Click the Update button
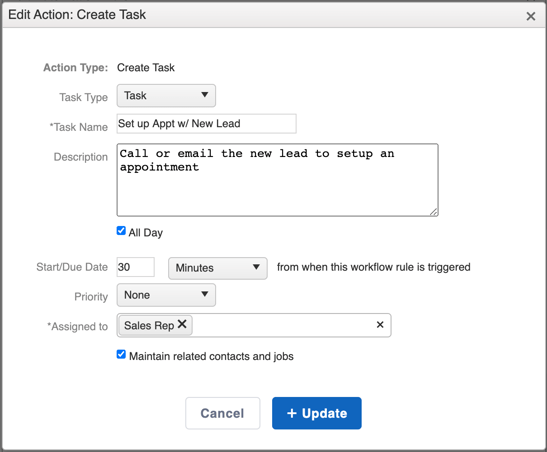 317,413
